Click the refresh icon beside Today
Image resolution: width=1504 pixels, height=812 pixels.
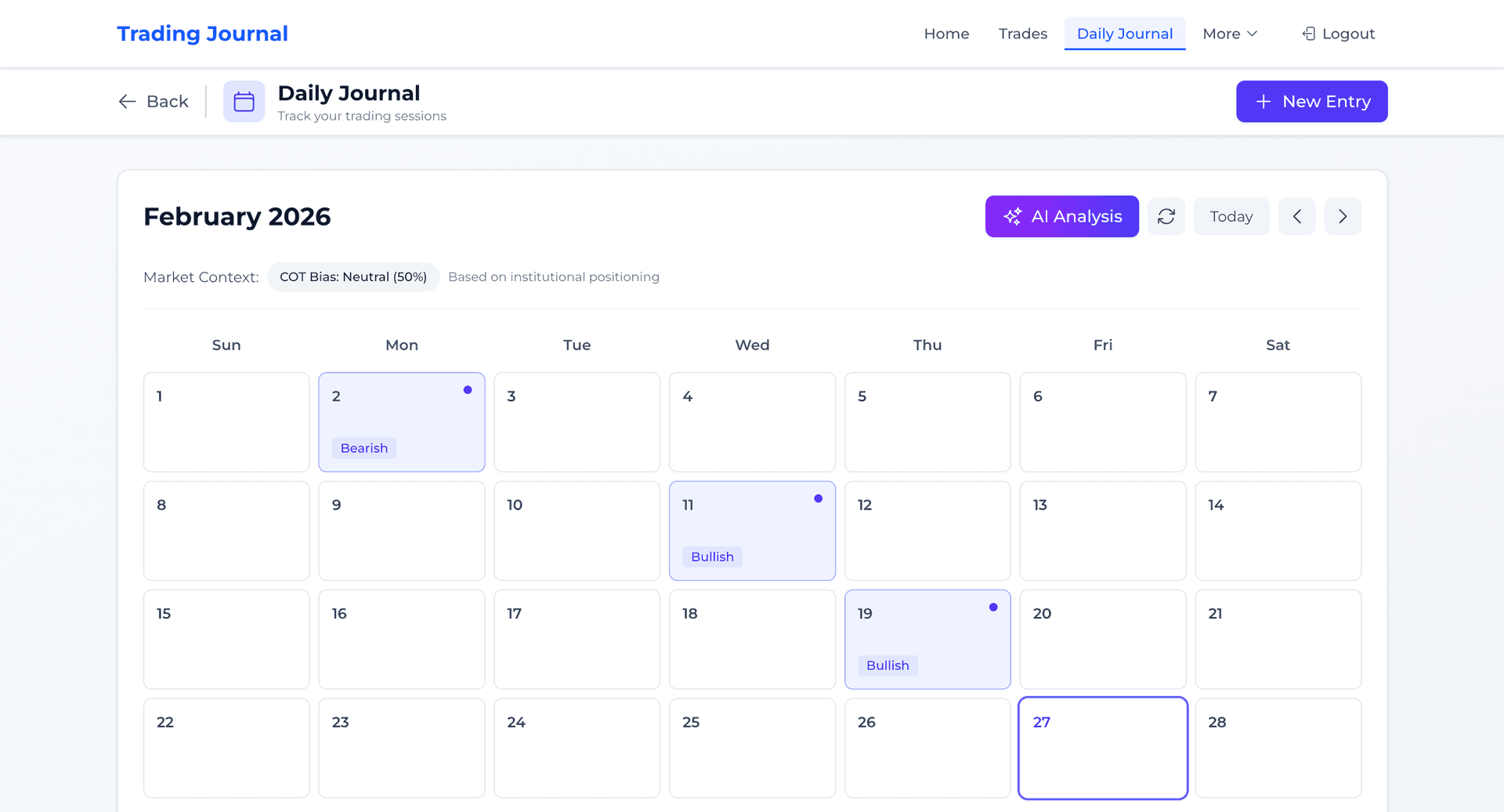click(x=1166, y=216)
